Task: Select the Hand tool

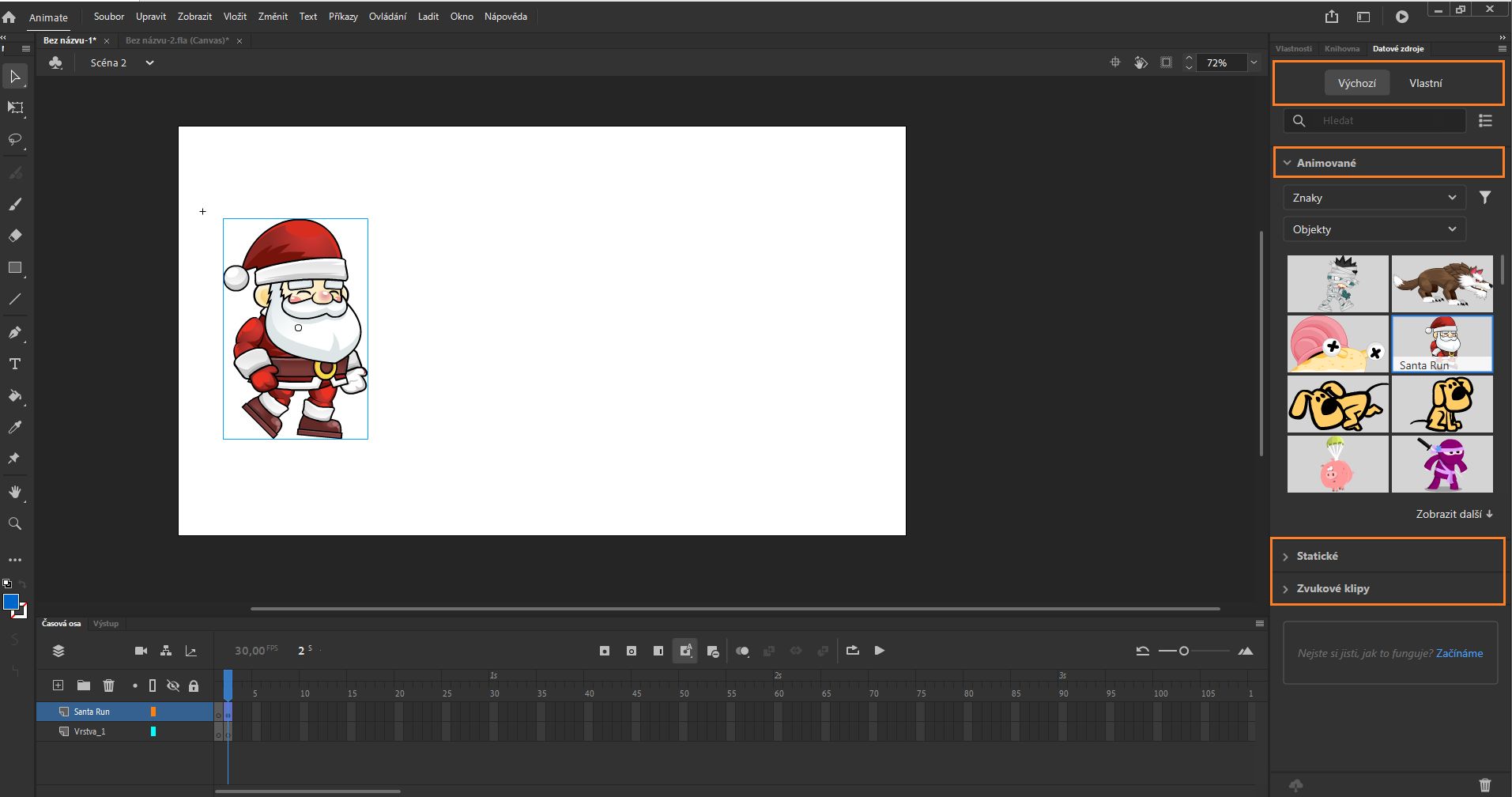Action: [15, 492]
